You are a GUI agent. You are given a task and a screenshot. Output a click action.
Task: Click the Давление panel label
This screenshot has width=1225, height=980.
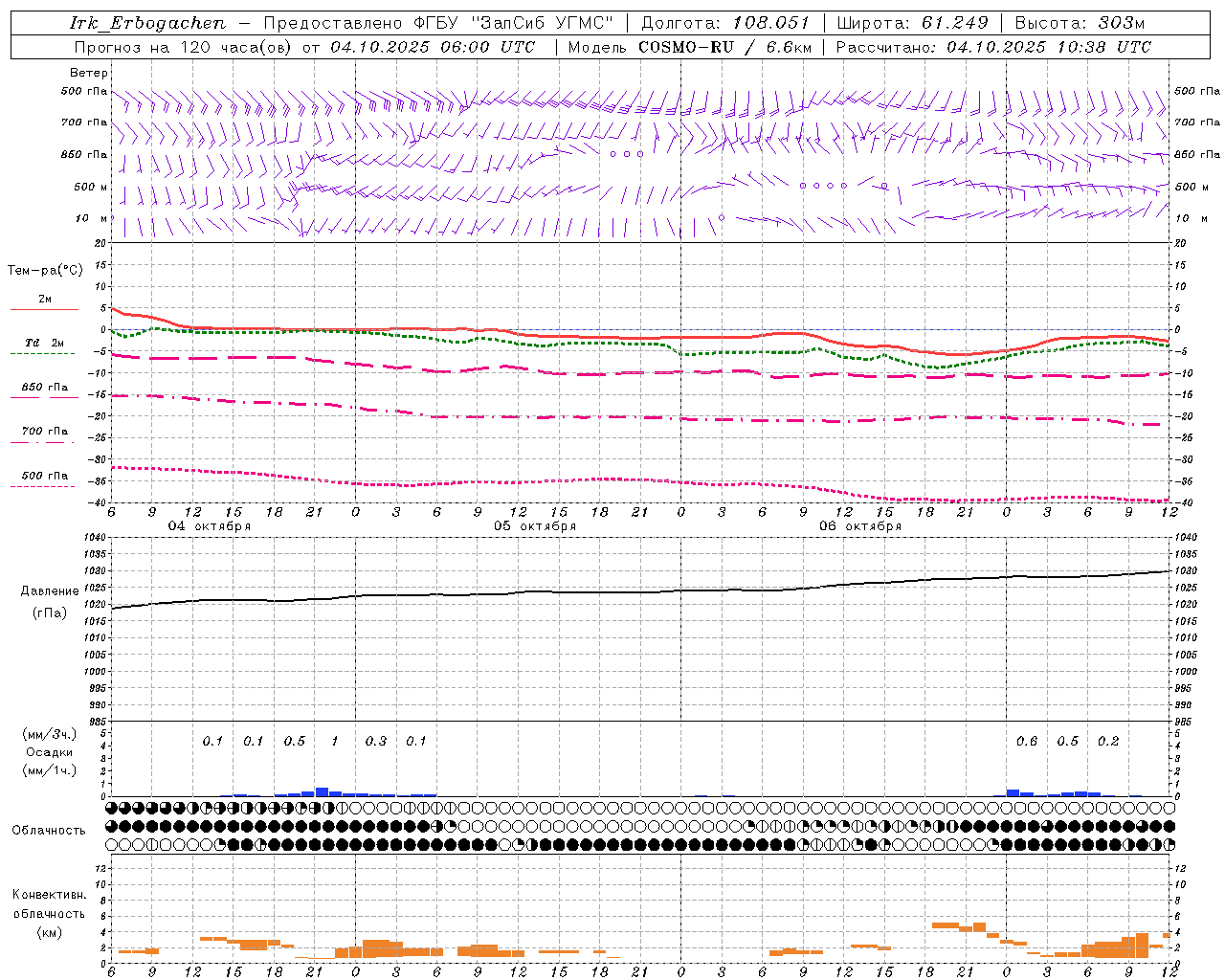tap(50, 591)
